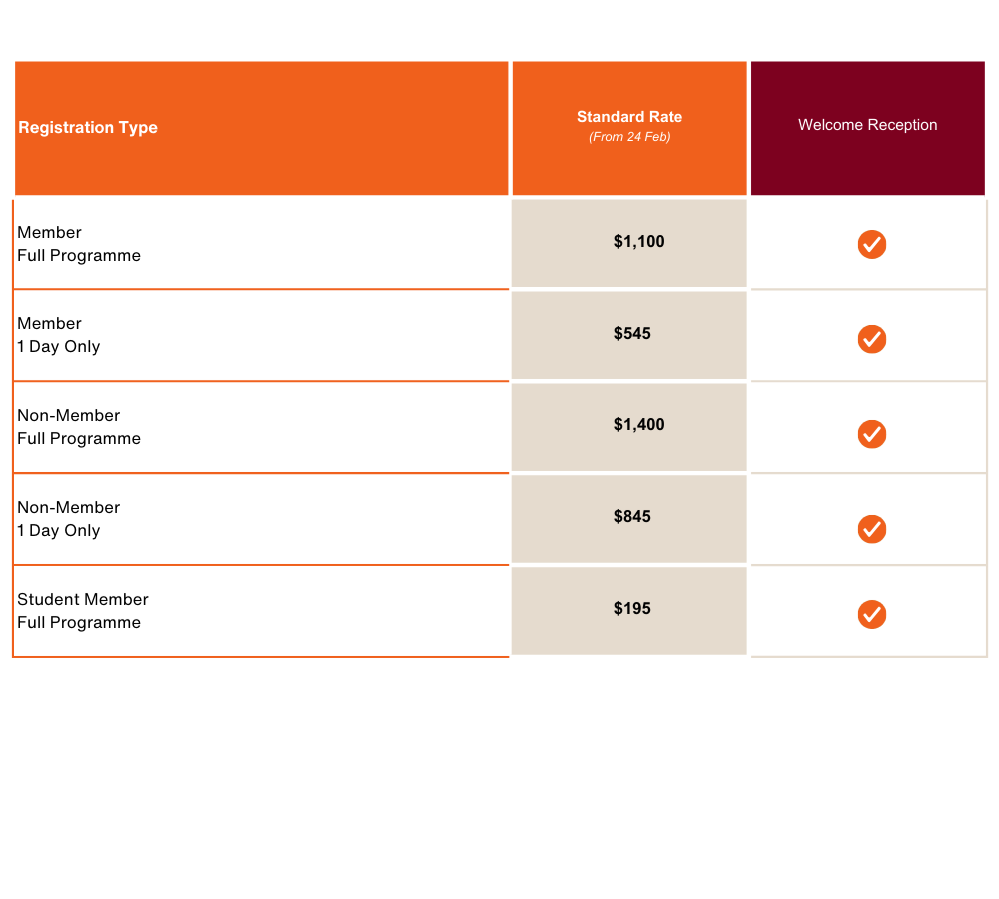Click the "Standard Rate" bold title text
The image size is (999, 899).
(x=629, y=117)
